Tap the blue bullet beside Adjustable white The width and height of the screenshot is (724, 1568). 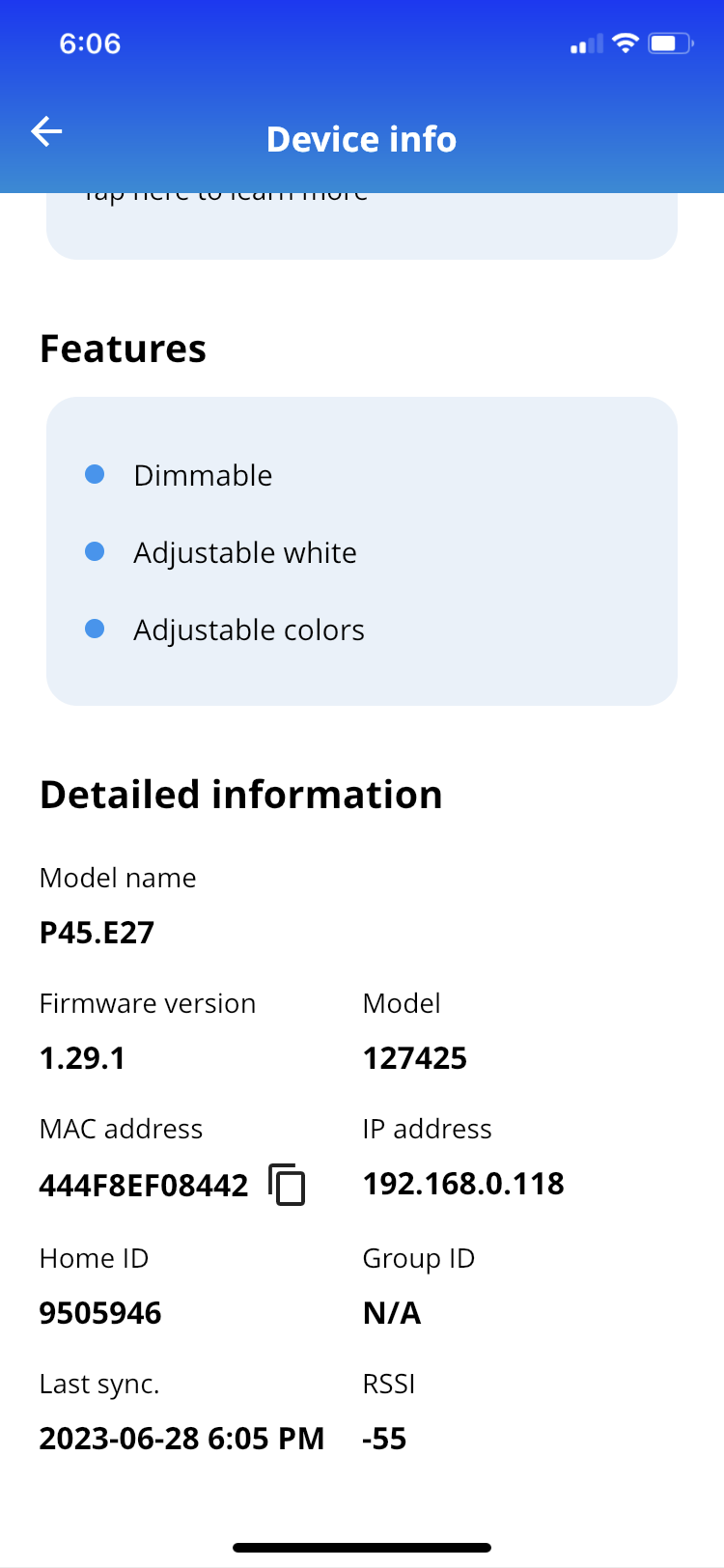tap(95, 551)
